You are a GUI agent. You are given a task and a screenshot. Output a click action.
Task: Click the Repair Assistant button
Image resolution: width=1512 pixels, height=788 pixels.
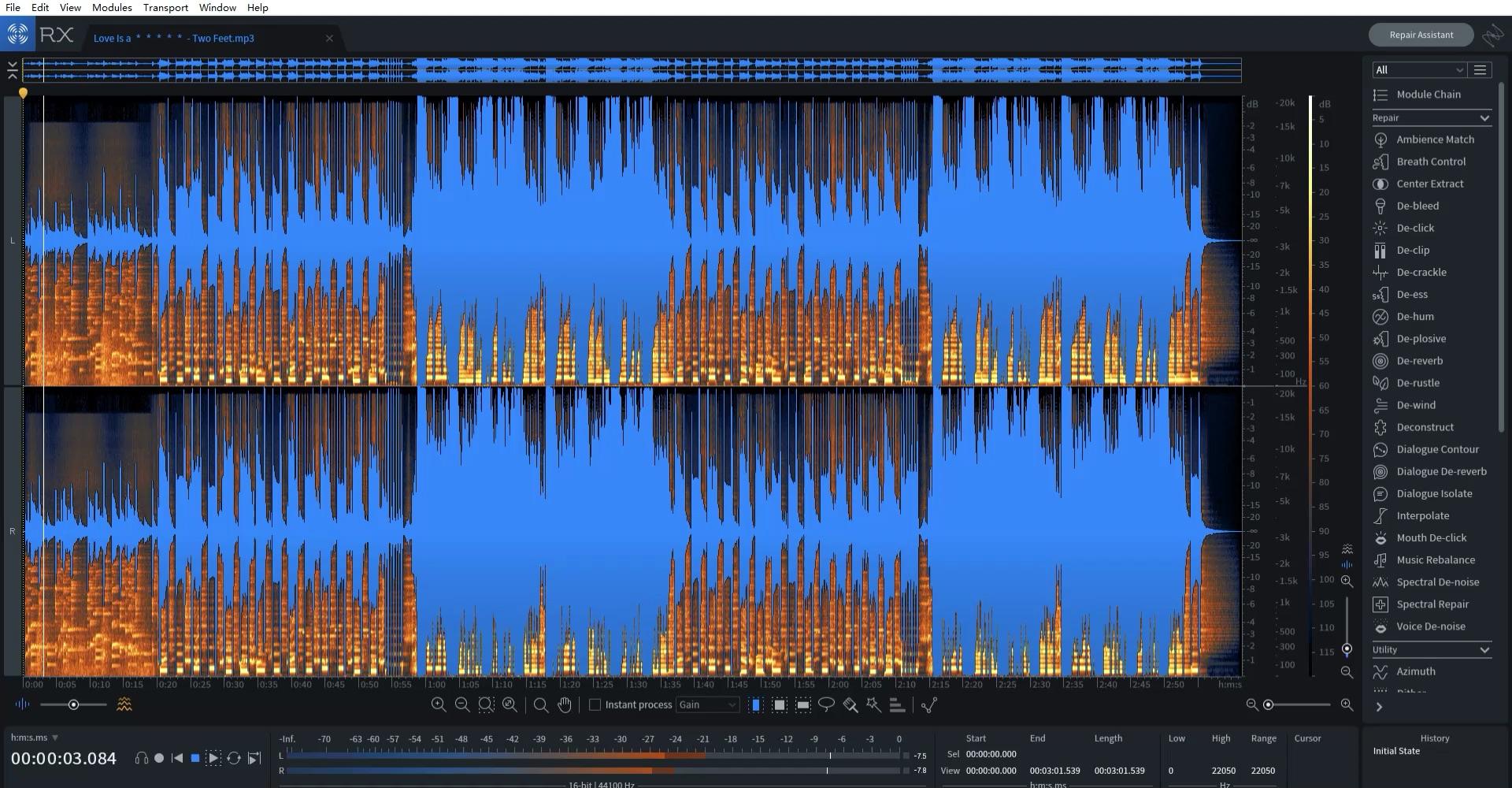pos(1421,34)
